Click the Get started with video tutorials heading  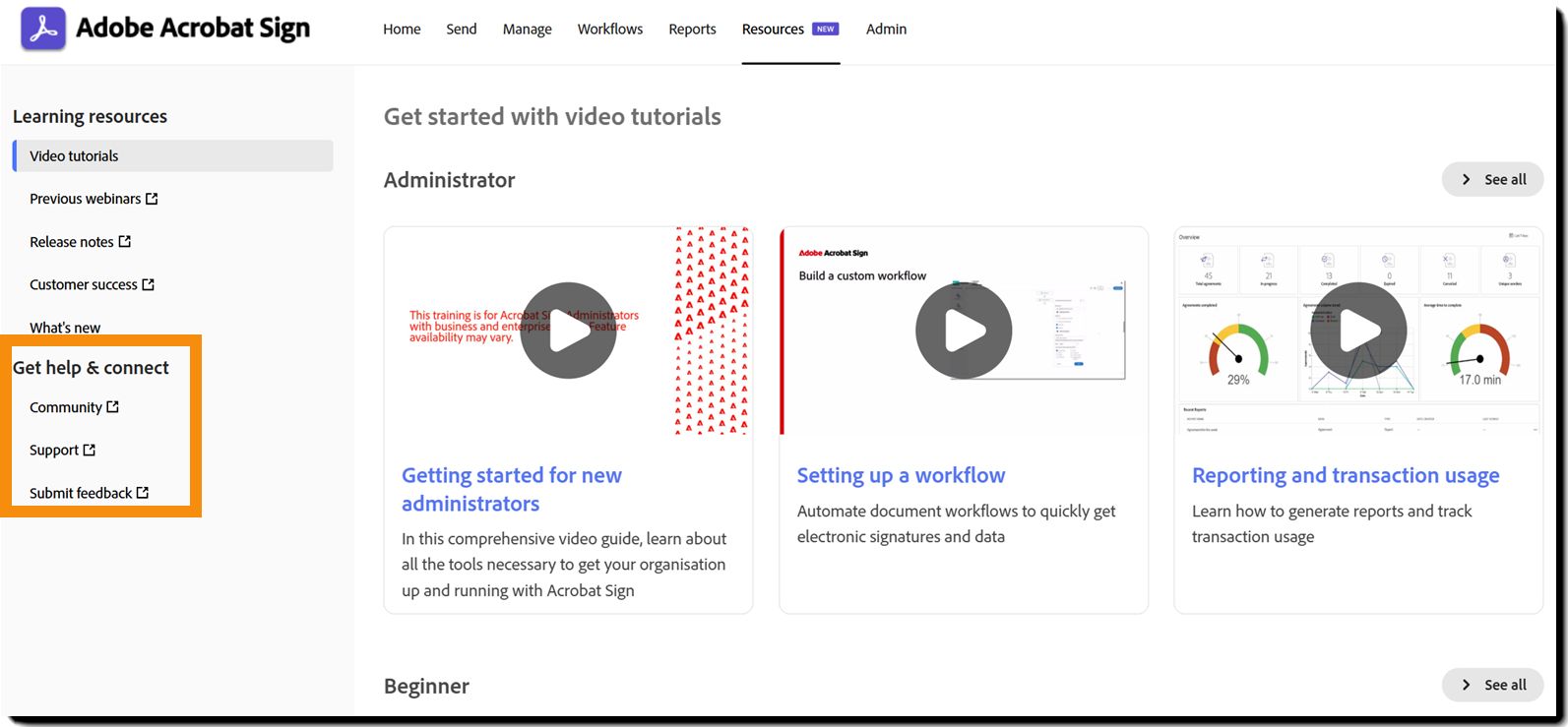552,117
